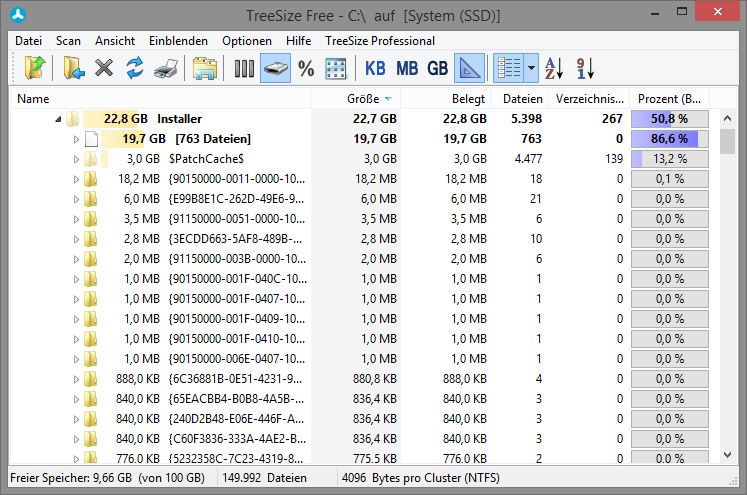Click the $PatchCache$ folder icon
747x495 pixels.
pyautogui.click(x=91, y=159)
